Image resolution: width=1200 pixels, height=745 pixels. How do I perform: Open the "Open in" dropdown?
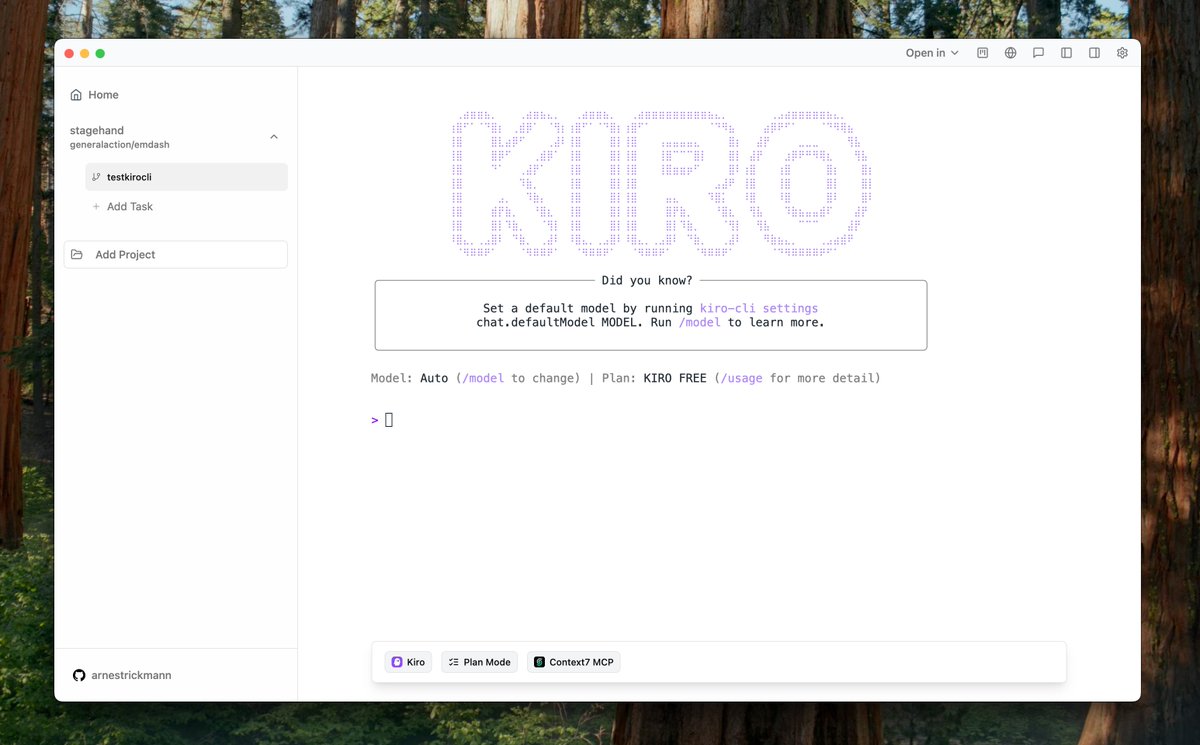pos(932,53)
